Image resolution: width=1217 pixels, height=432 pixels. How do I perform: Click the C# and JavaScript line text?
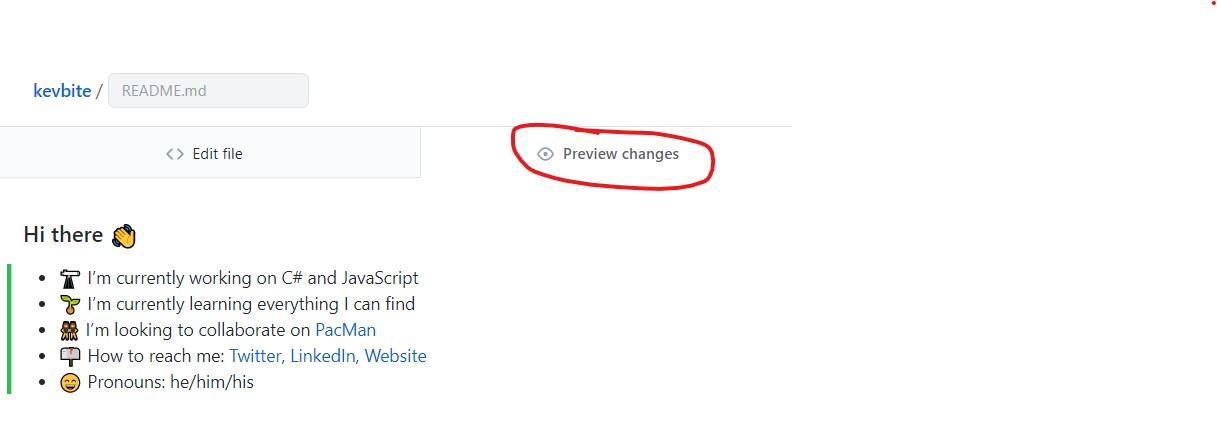(x=253, y=278)
